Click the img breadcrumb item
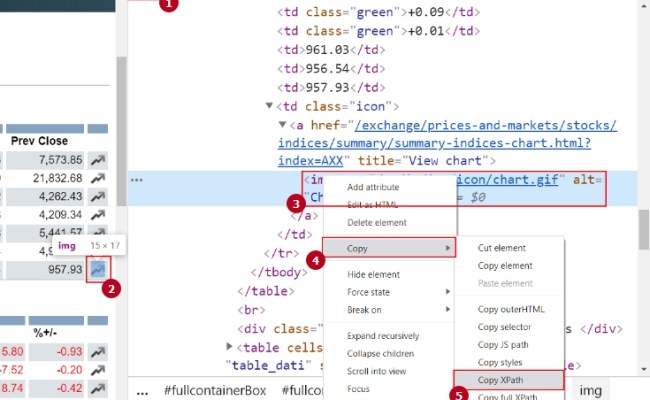650x400 pixels. click(x=590, y=390)
